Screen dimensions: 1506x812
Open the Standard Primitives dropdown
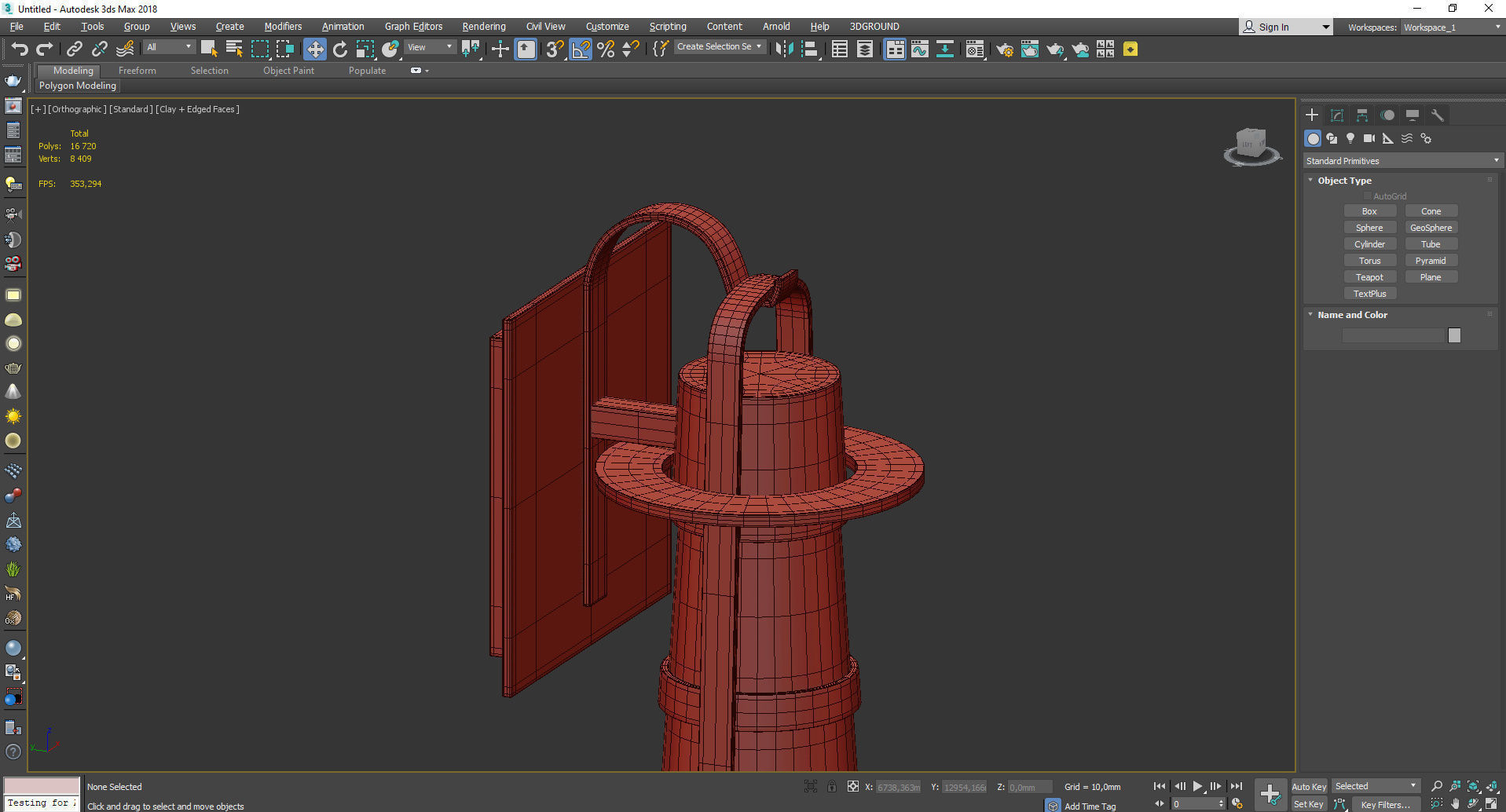click(1402, 161)
